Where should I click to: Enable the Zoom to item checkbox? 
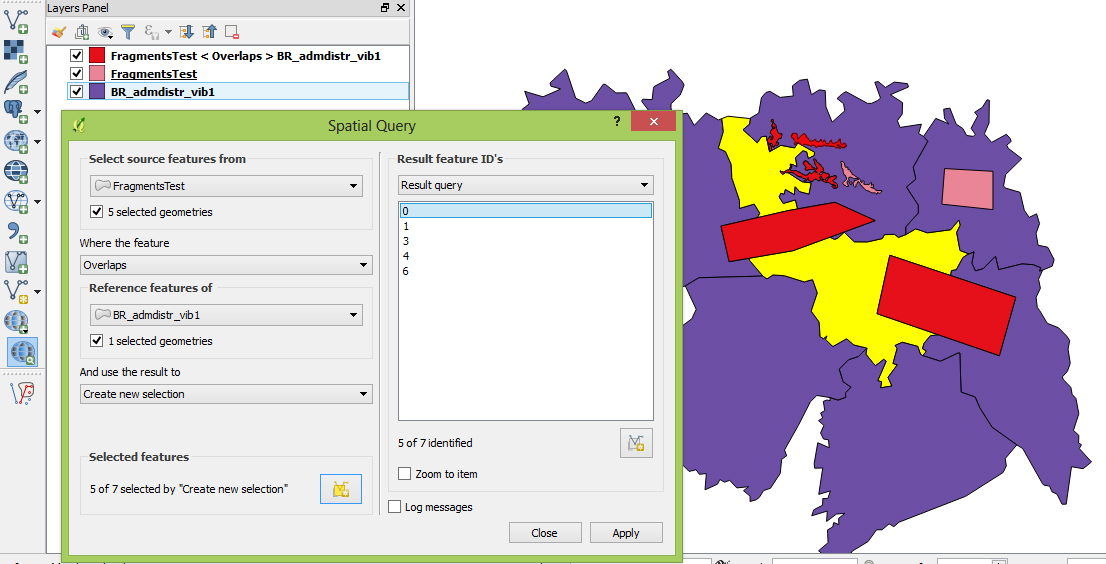(404, 474)
